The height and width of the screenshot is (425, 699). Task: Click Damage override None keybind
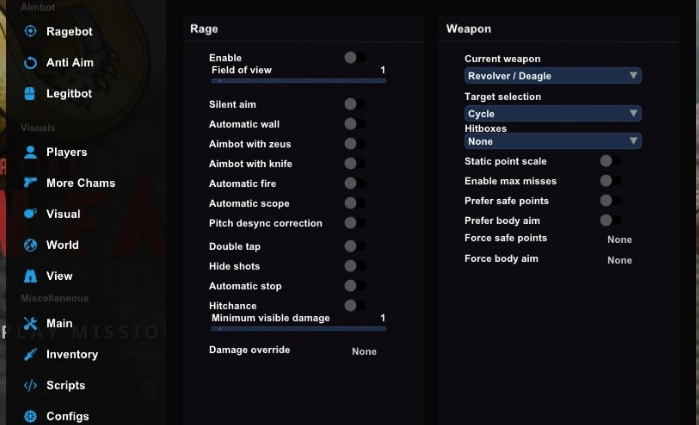point(364,352)
